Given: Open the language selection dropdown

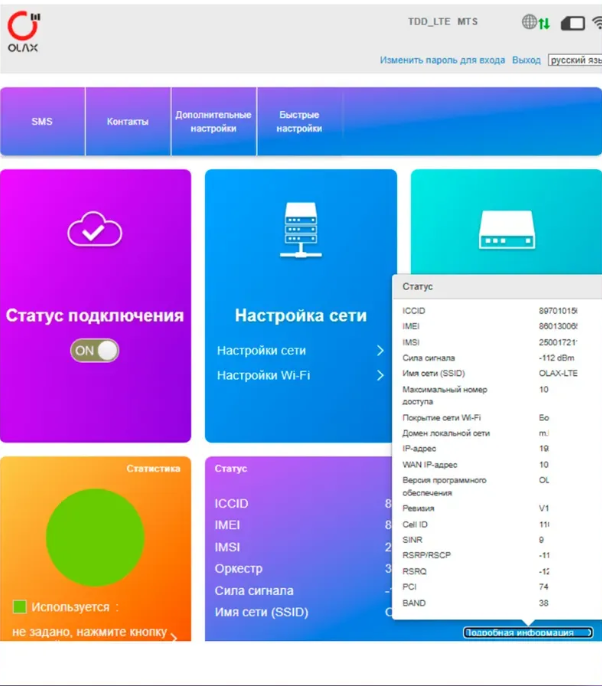Looking at the screenshot, I should (574, 60).
